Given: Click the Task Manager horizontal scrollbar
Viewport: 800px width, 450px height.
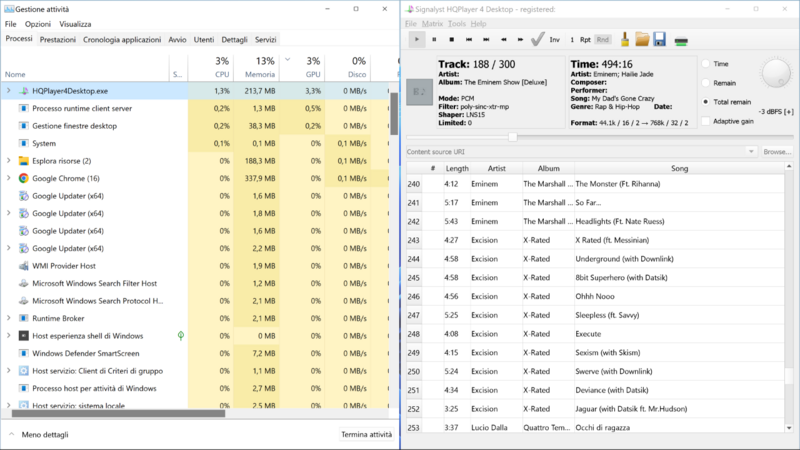Looking at the screenshot, I should [x=118, y=414].
